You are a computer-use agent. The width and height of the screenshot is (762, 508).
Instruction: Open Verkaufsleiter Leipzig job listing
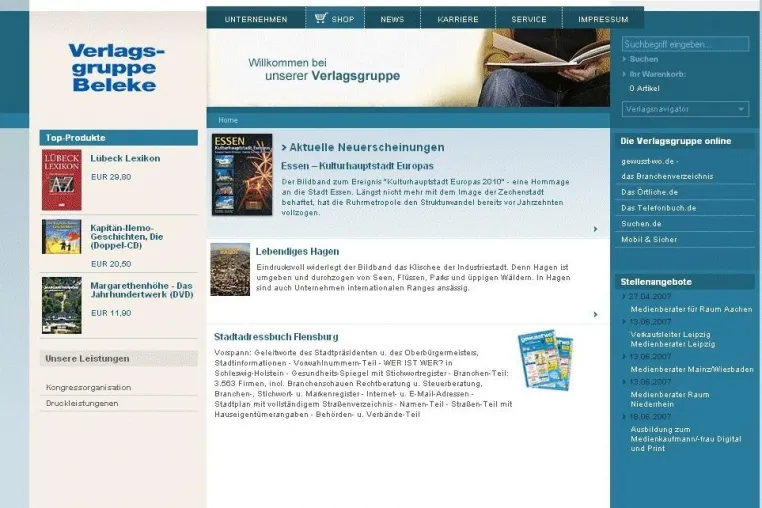click(x=670, y=334)
